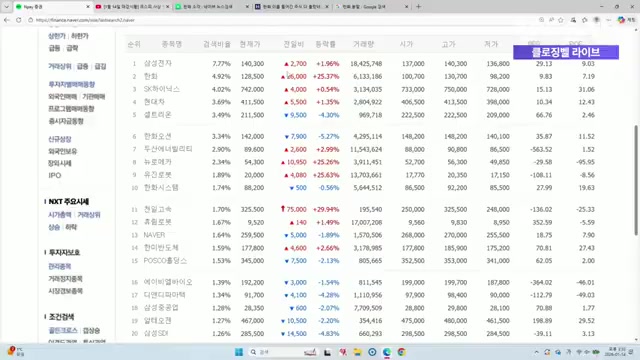The height and width of the screenshot is (360, 640).
Task: Open 거래상위 in the left sidebar
Action: tap(60, 66)
